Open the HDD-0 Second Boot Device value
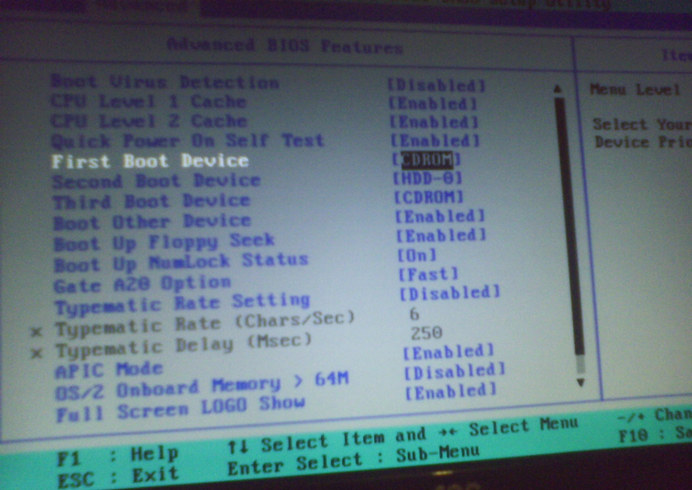 (428, 178)
